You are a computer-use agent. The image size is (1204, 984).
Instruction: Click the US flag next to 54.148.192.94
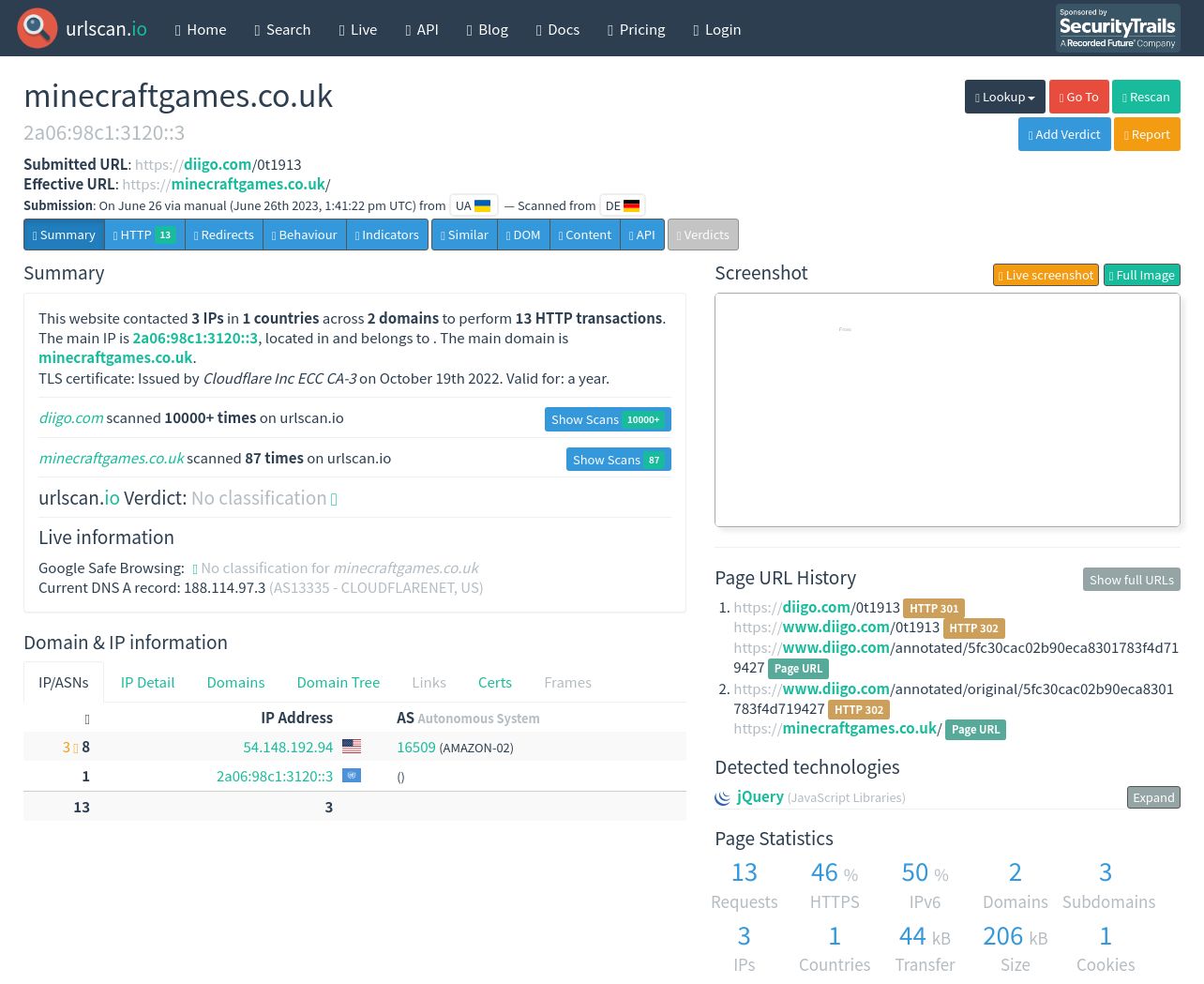[x=352, y=747]
